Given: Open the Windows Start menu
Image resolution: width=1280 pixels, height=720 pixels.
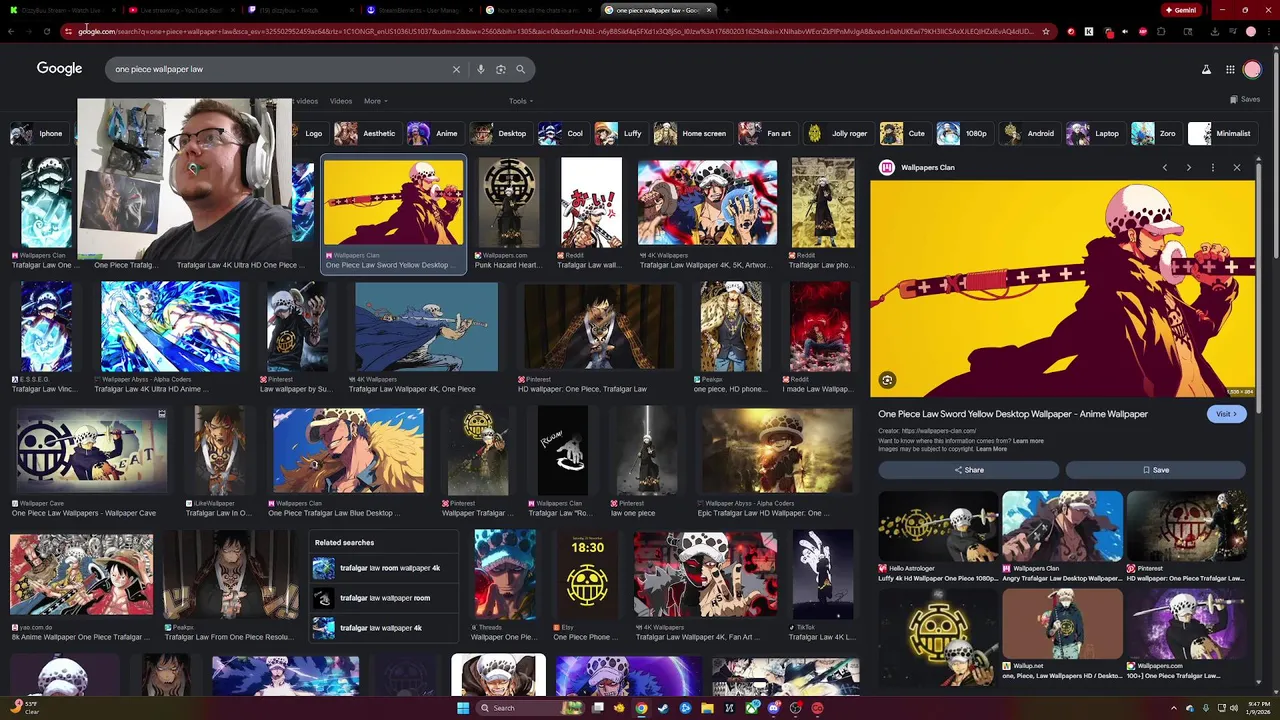Looking at the screenshot, I should pos(462,708).
